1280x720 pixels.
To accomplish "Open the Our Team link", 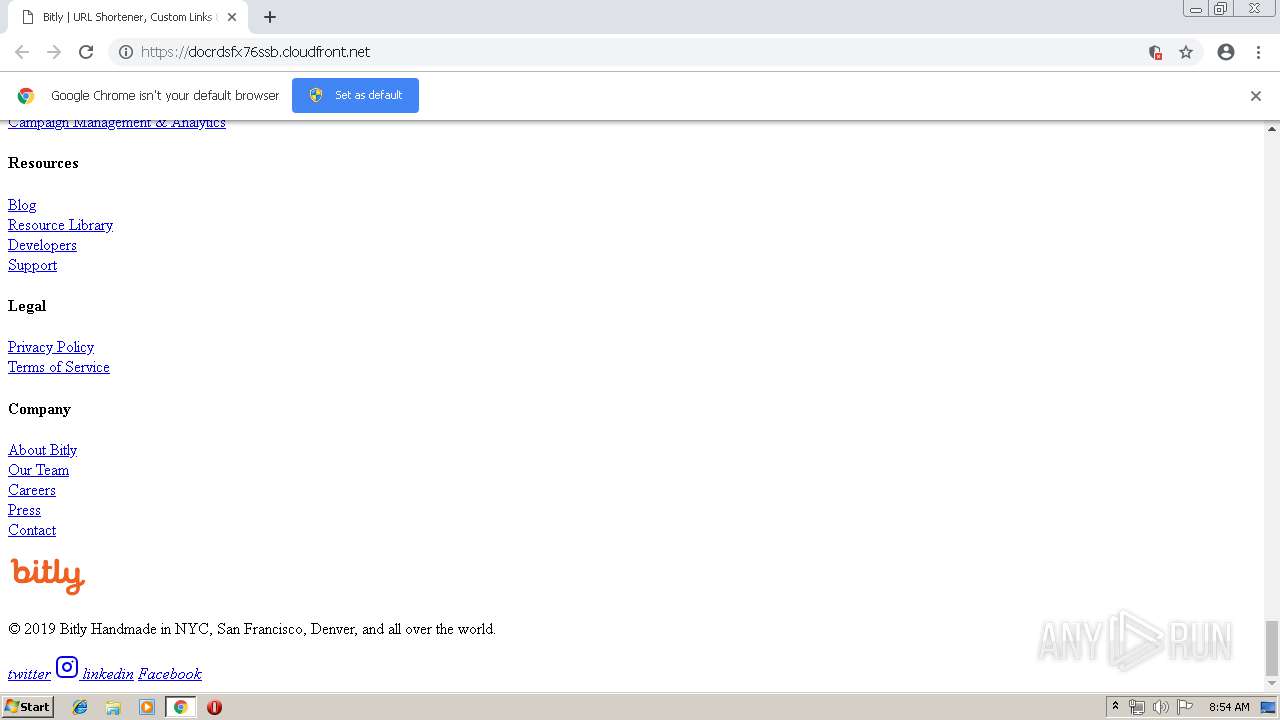I will [x=38, y=470].
